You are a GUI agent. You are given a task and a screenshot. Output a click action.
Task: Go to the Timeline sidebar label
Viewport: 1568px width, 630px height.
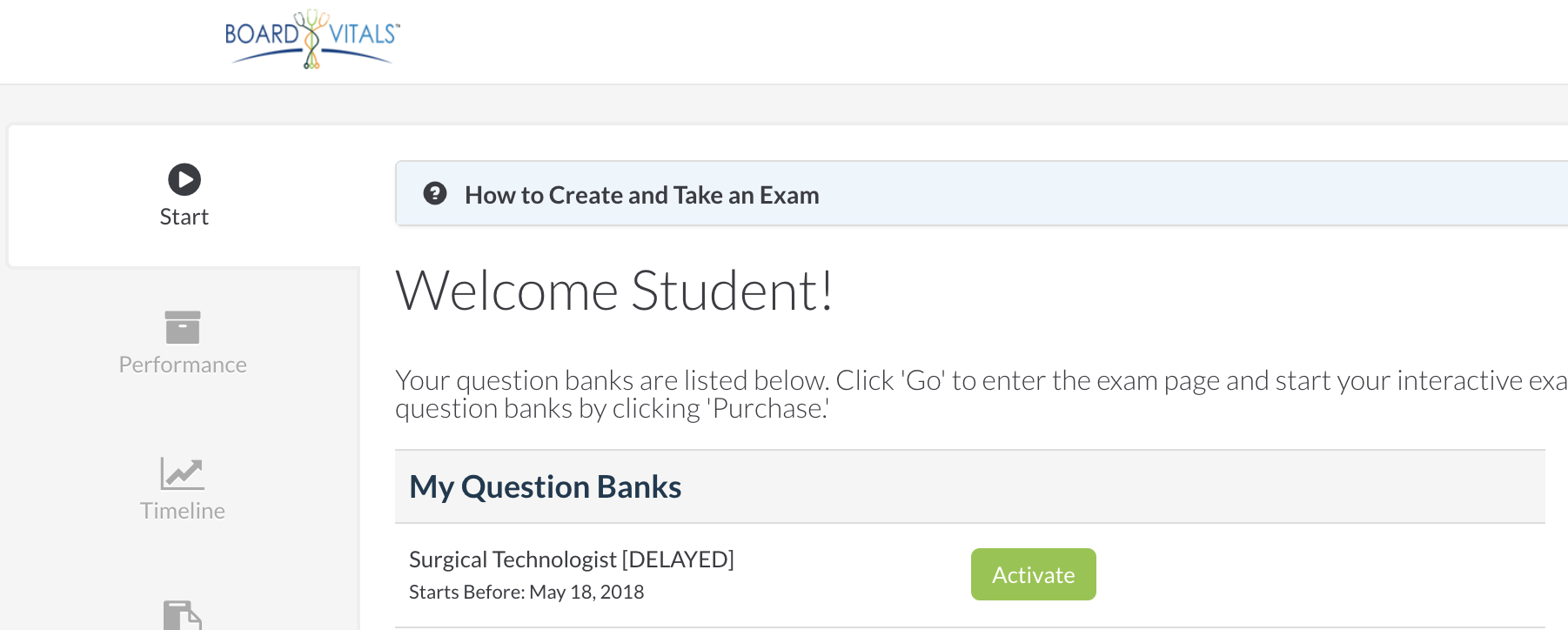[x=183, y=511]
